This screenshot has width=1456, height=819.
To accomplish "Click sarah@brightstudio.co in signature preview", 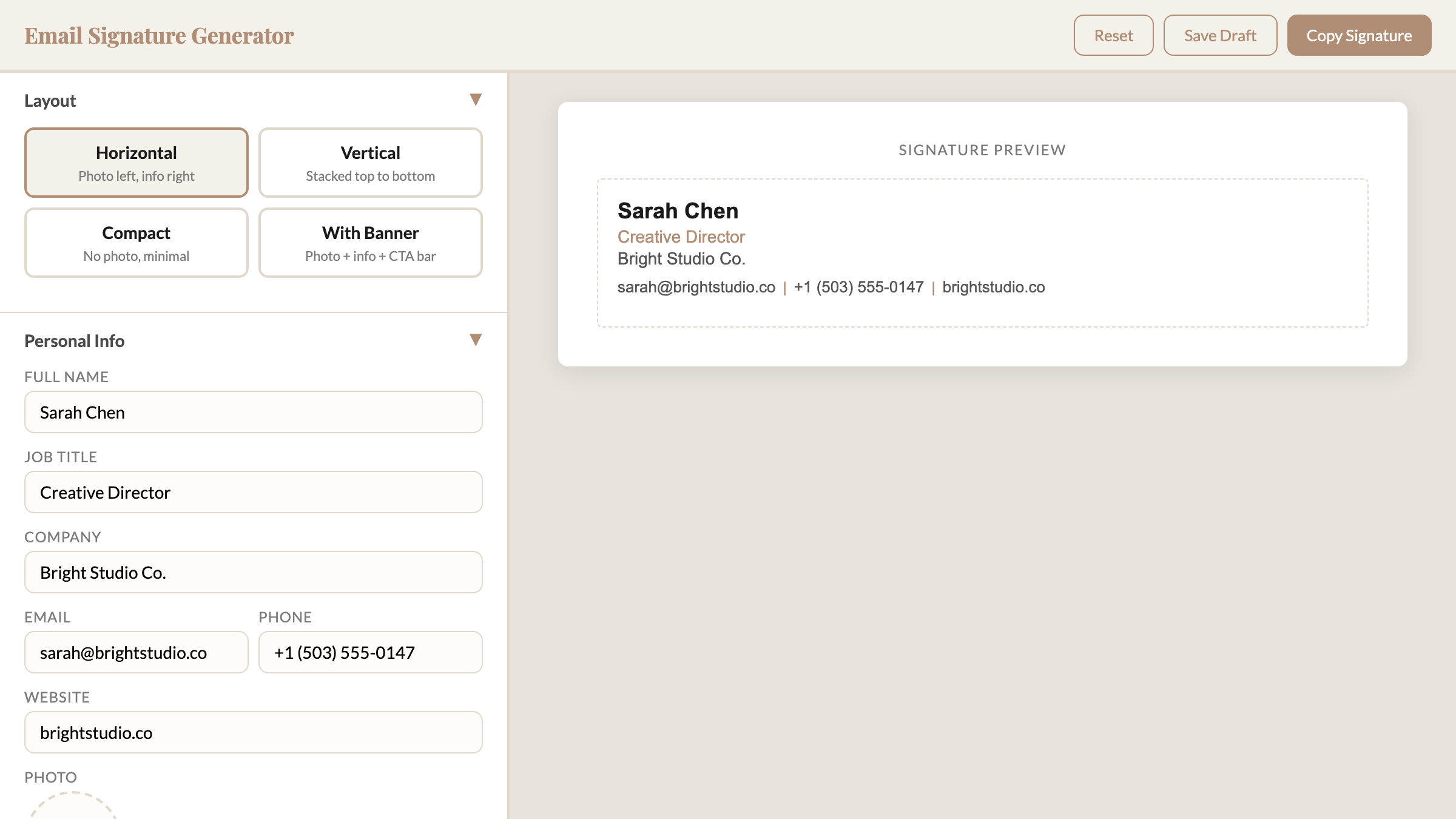I will click(x=696, y=287).
